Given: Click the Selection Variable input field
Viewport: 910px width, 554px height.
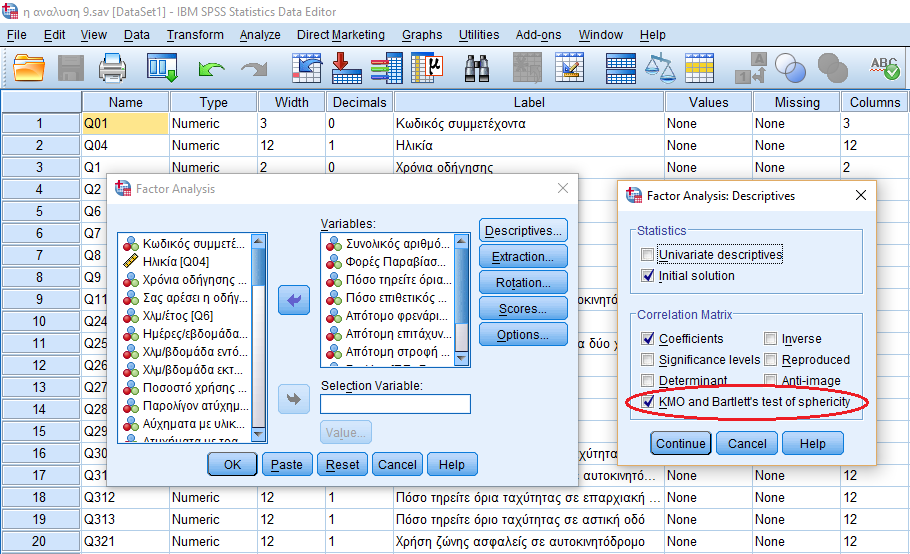Looking at the screenshot, I should click(x=395, y=404).
